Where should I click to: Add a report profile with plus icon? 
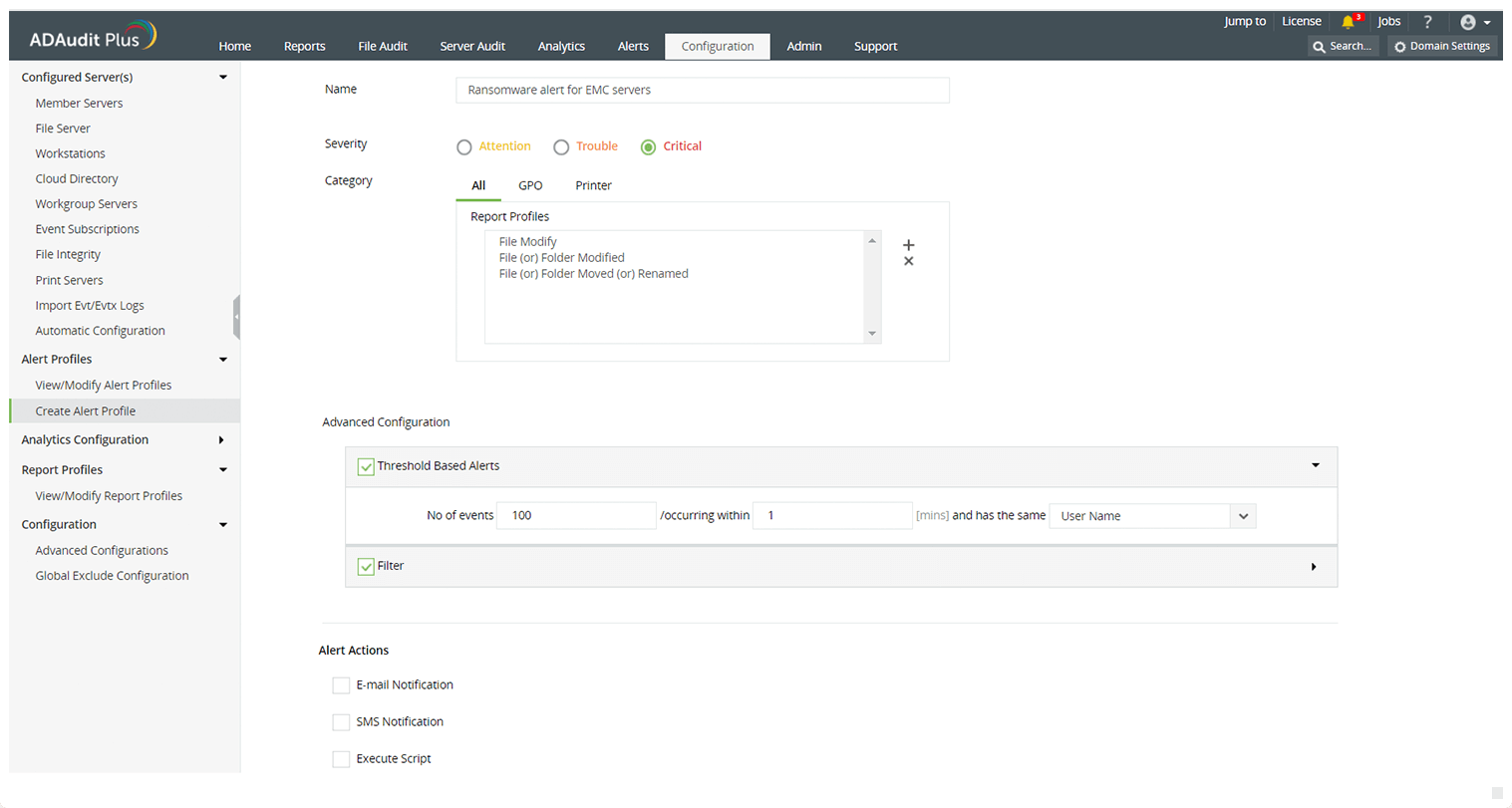tap(908, 245)
